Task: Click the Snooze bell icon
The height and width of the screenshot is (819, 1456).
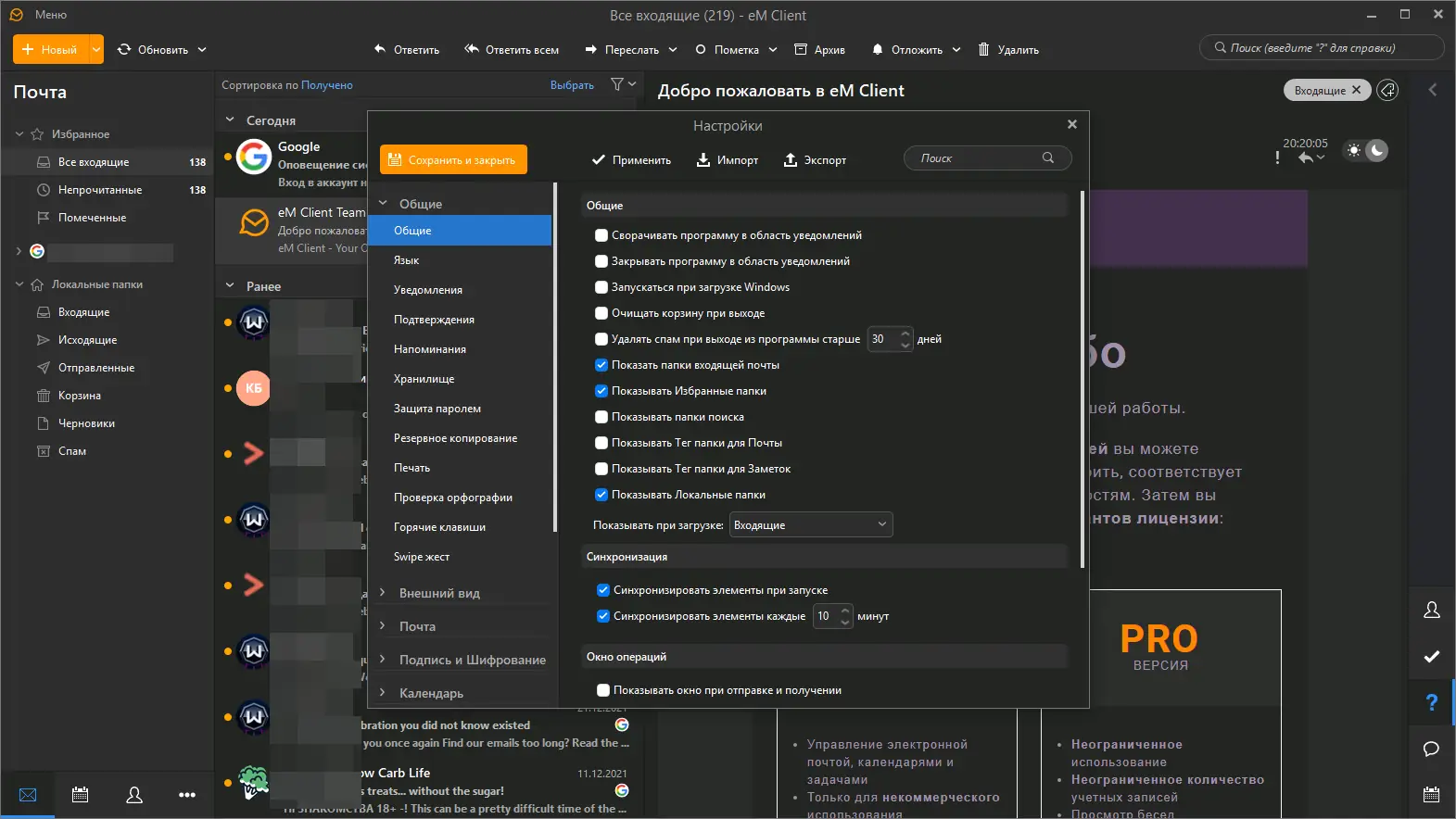Action: point(878,49)
